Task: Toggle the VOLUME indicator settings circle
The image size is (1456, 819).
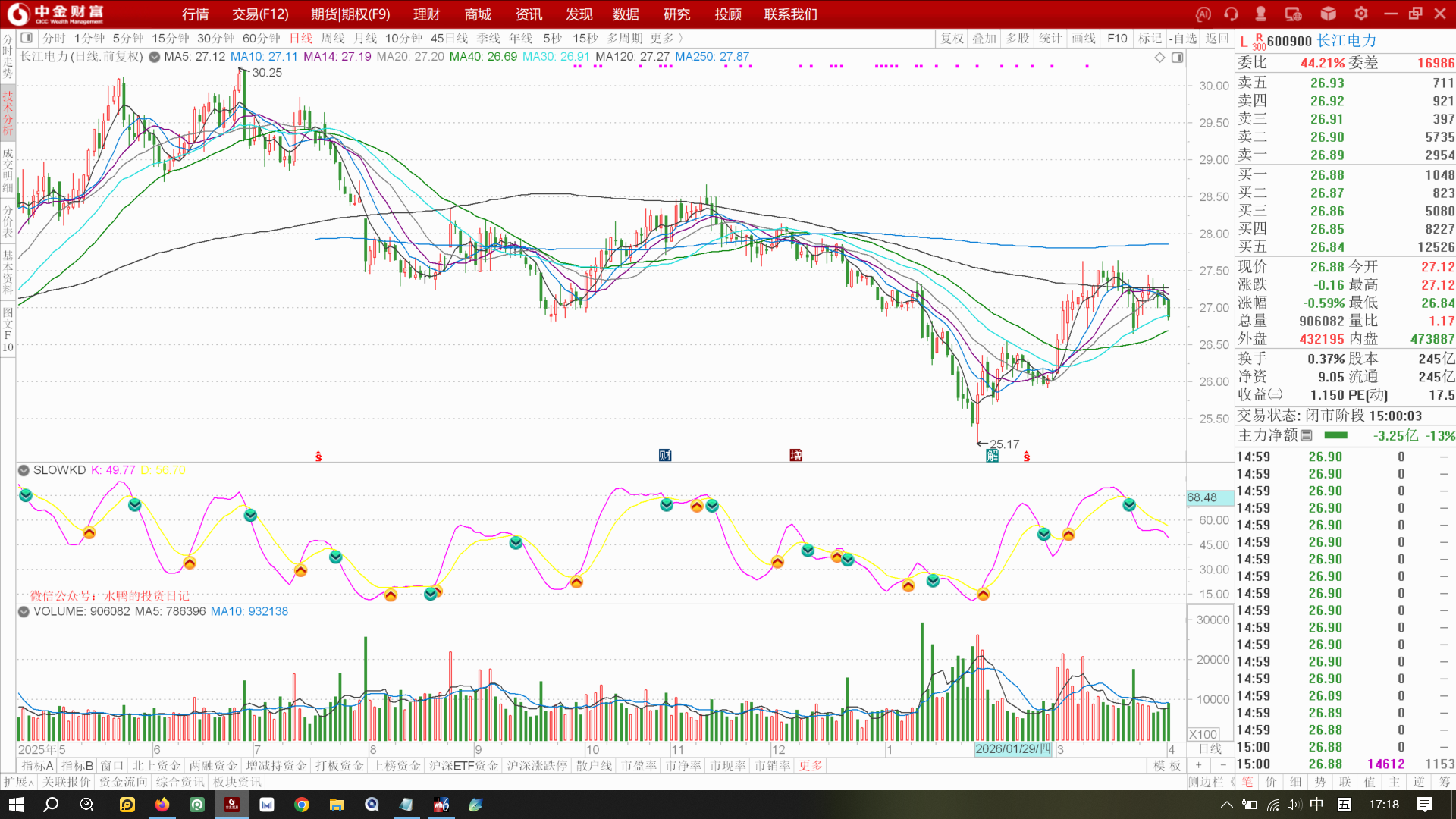Action: pos(24,611)
